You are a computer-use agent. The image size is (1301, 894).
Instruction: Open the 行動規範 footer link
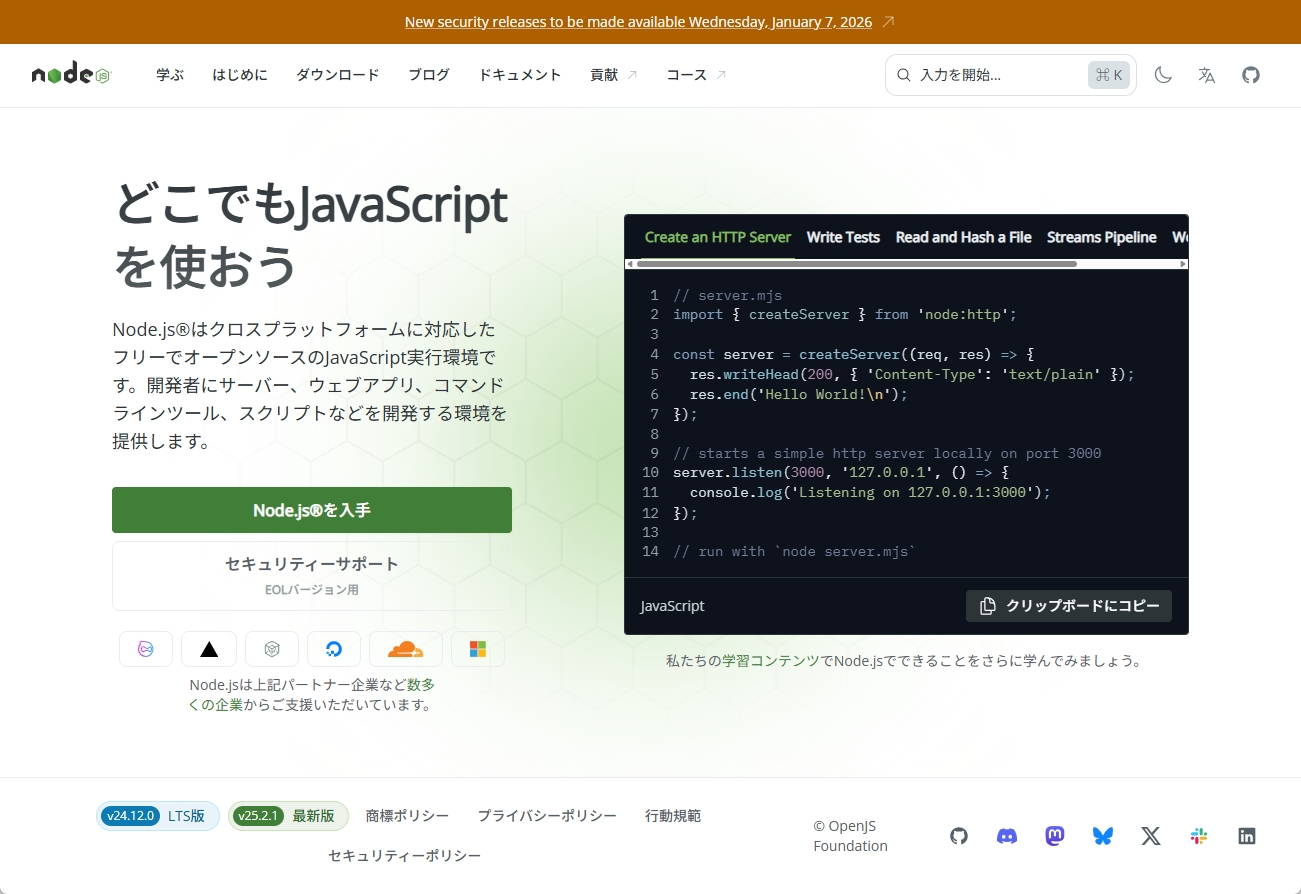pyautogui.click(x=673, y=816)
